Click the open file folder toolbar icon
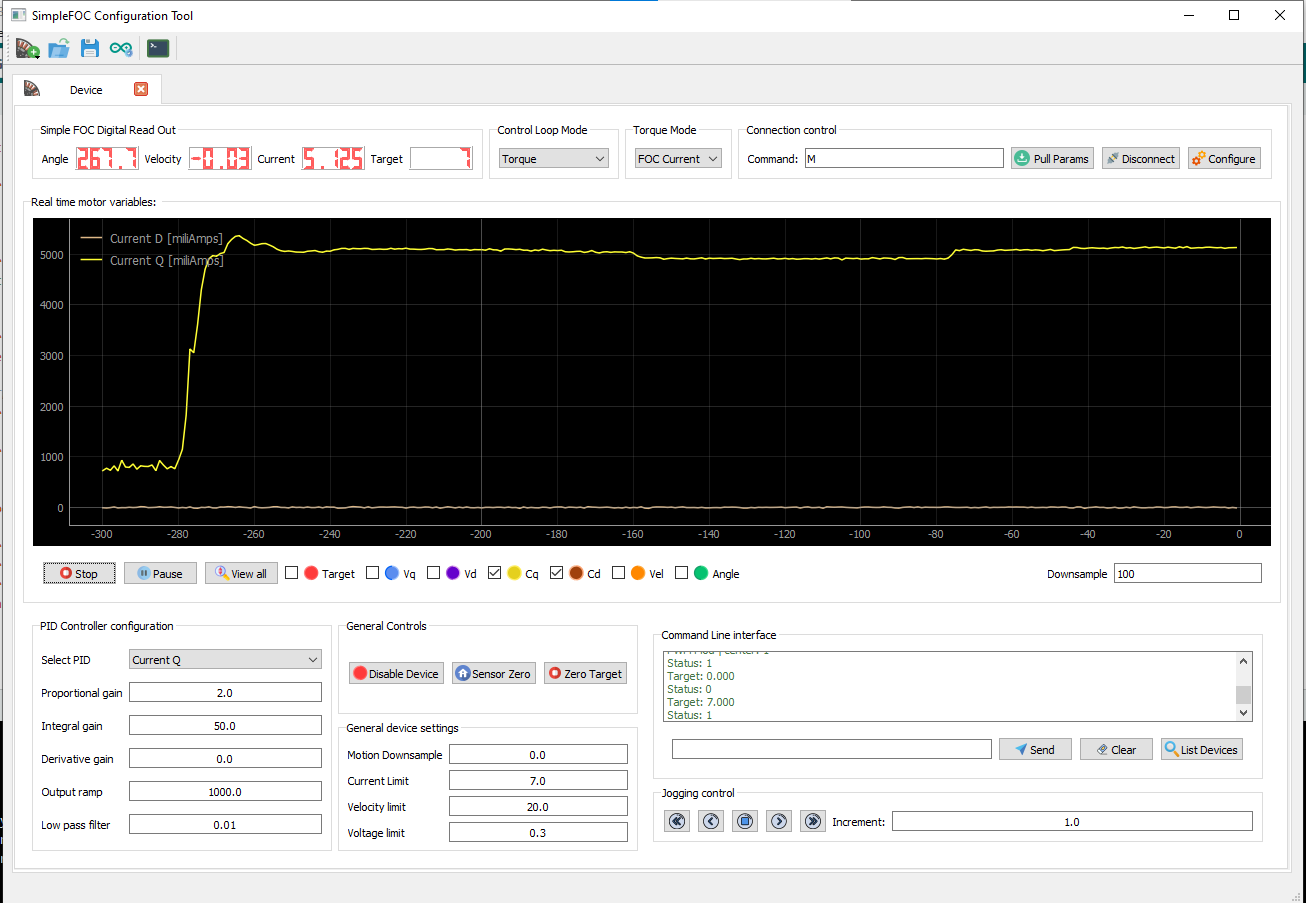The width and height of the screenshot is (1306, 903). [59, 48]
